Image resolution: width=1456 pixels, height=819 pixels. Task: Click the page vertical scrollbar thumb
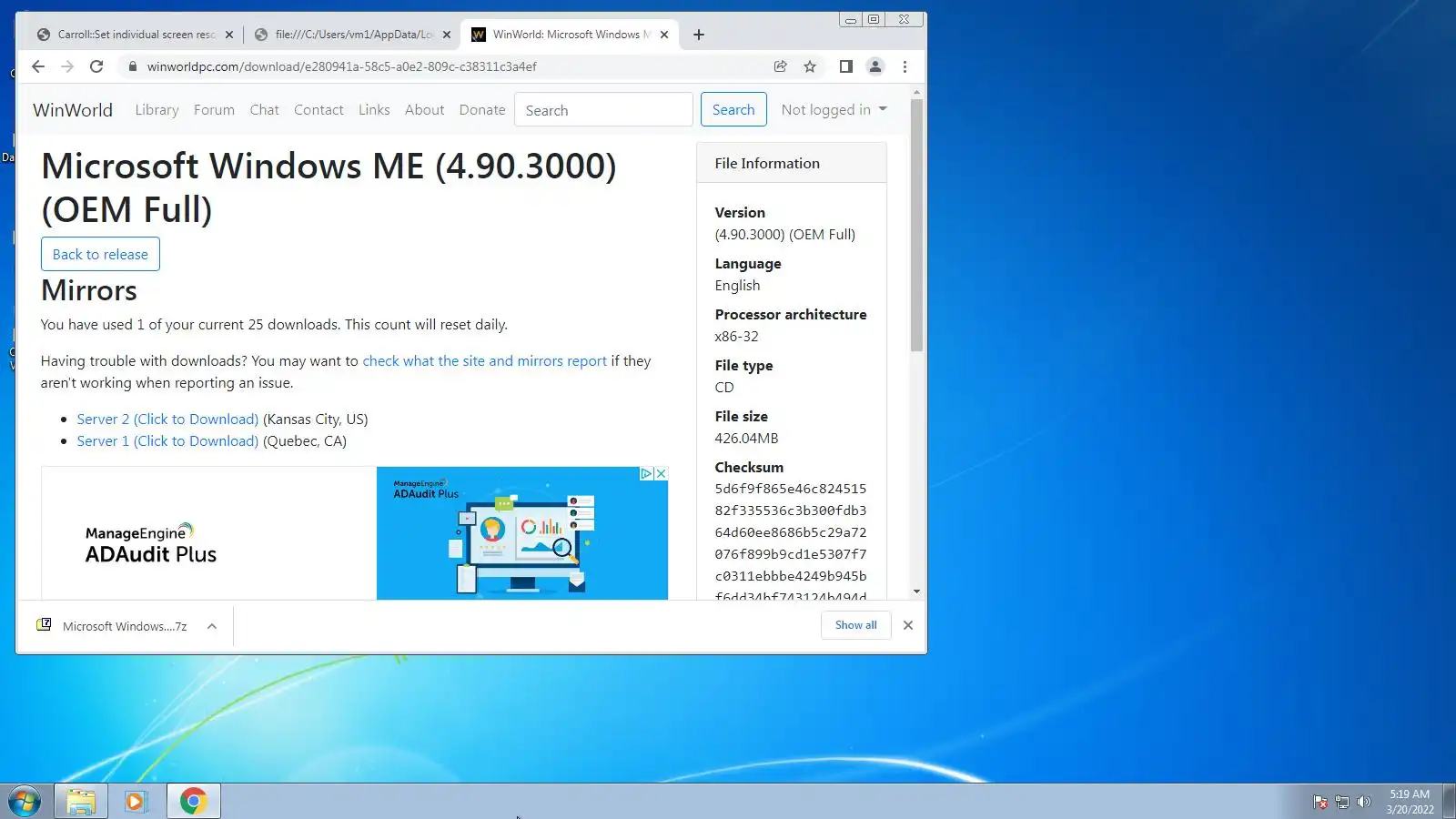click(x=916, y=225)
